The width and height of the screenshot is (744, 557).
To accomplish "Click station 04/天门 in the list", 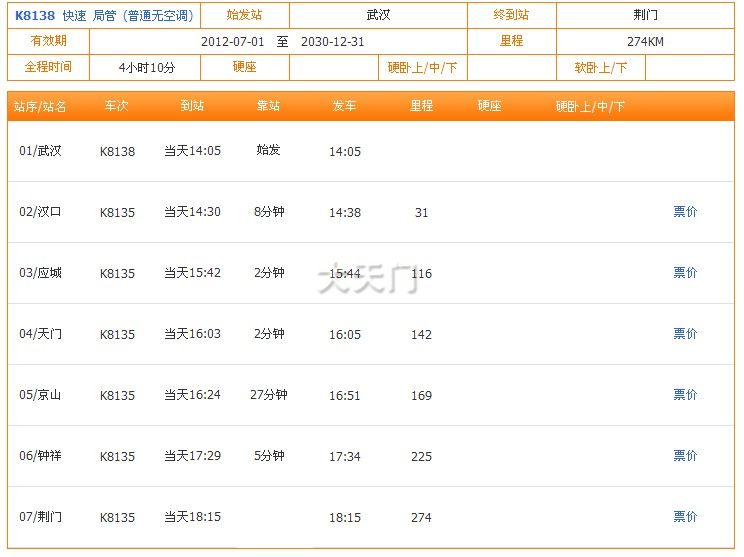I will 40,334.
